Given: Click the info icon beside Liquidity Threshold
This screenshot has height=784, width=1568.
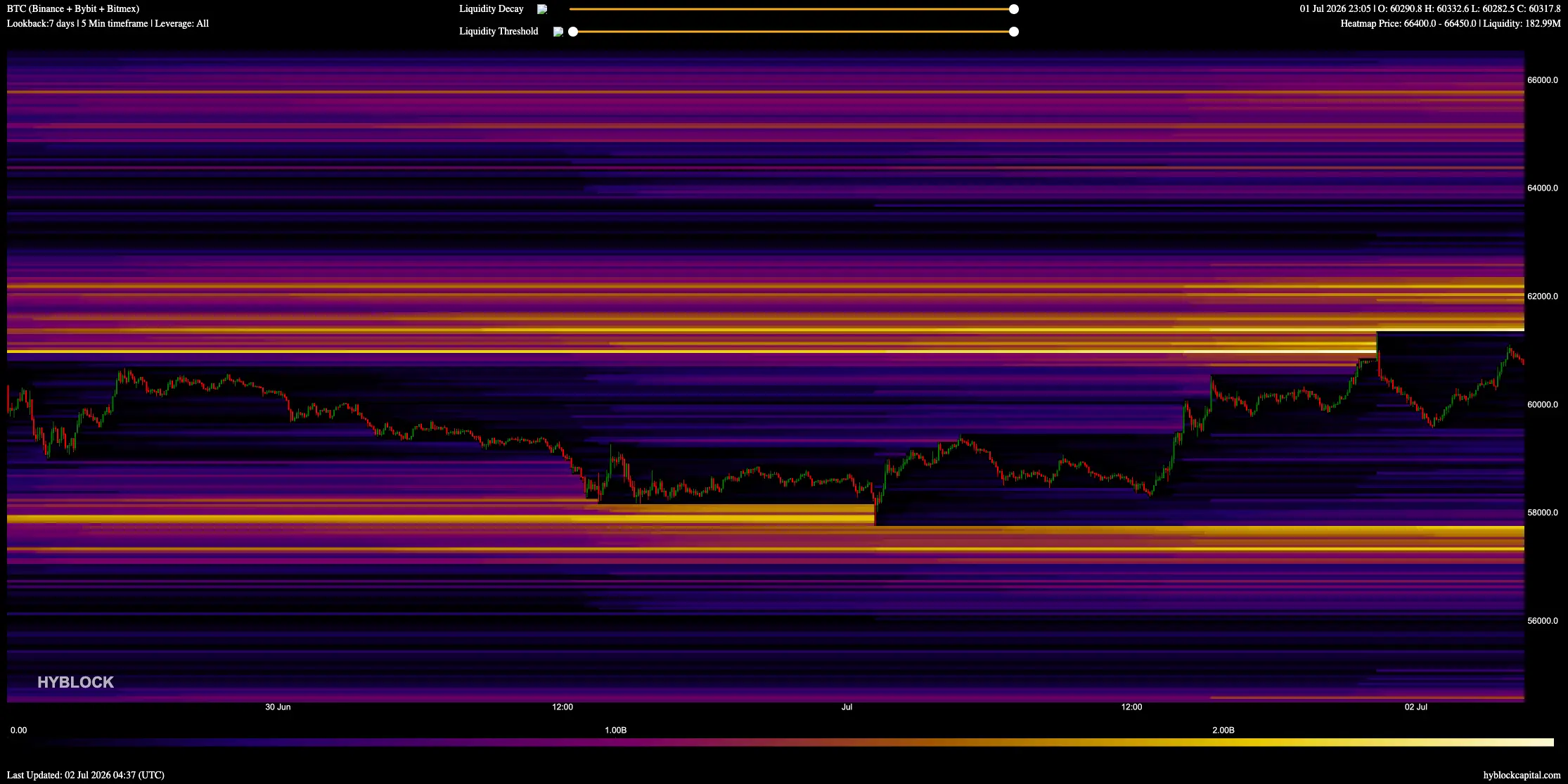Looking at the screenshot, I should [558, 32].
